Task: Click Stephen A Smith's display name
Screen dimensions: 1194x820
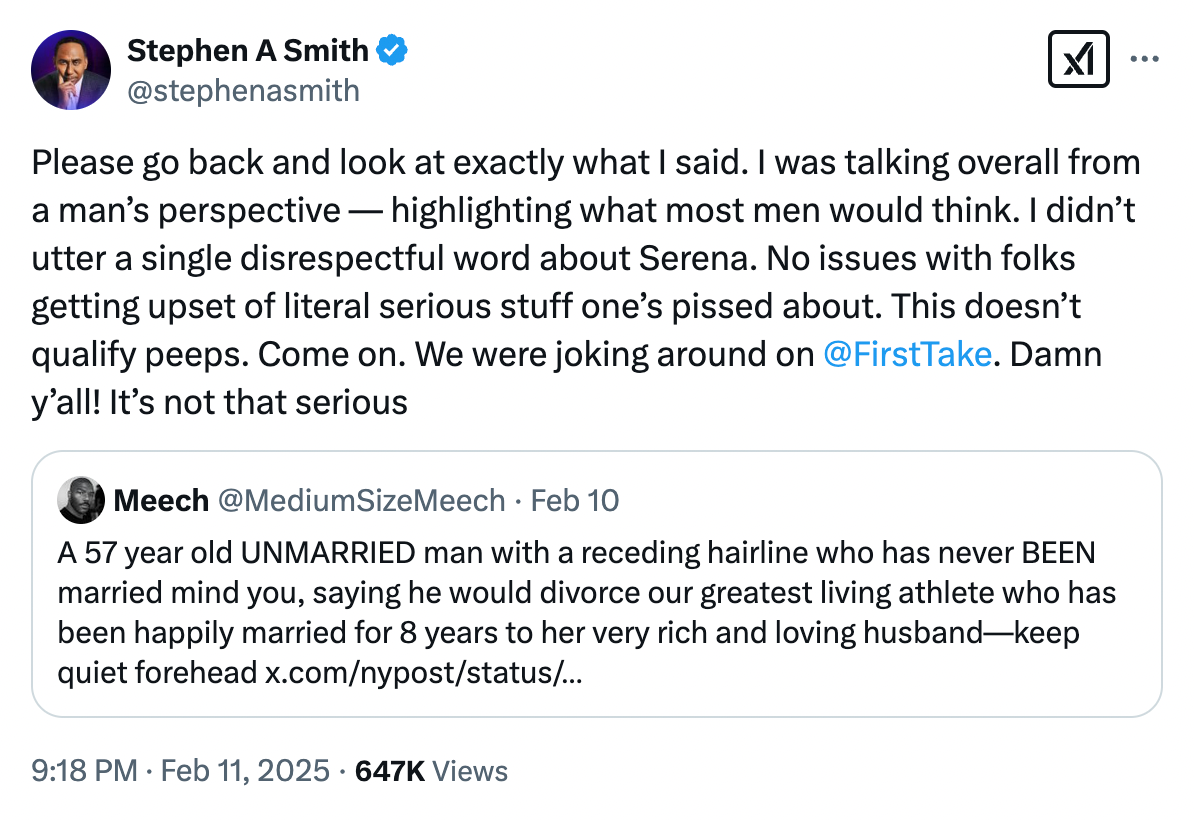Action: coord(248,50)
